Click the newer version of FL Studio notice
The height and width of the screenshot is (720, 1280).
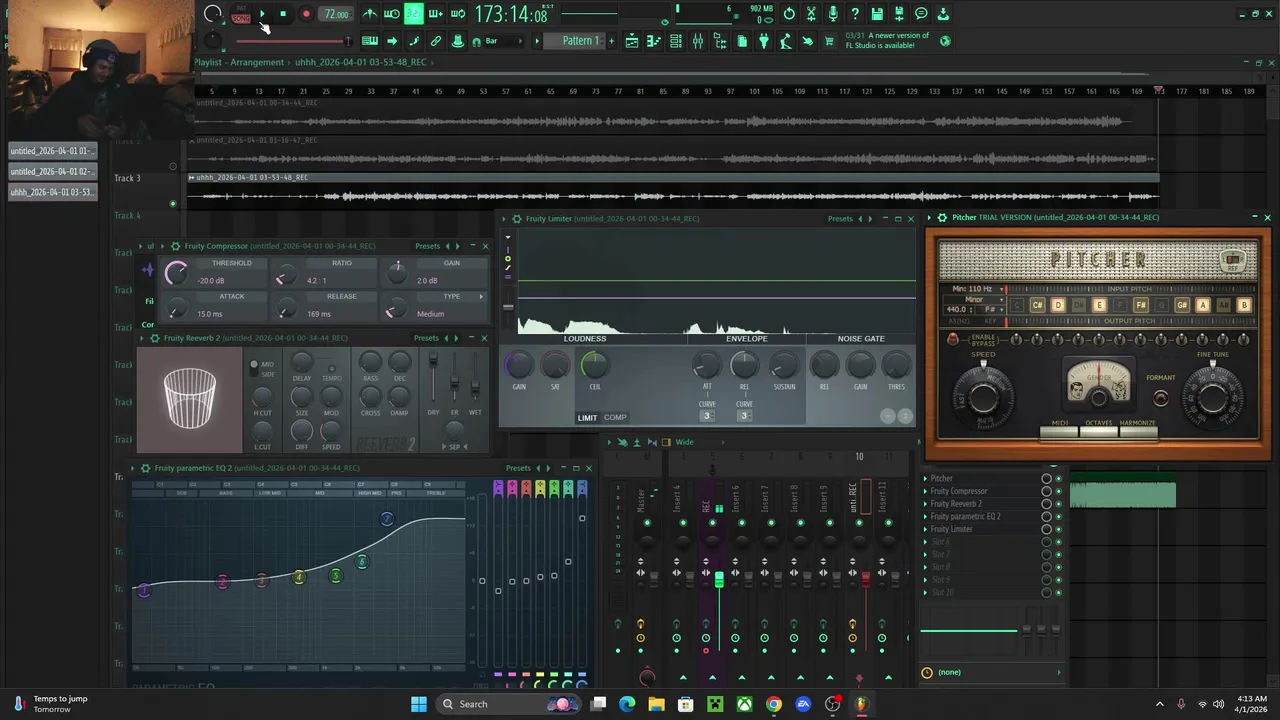coord(887,40)
